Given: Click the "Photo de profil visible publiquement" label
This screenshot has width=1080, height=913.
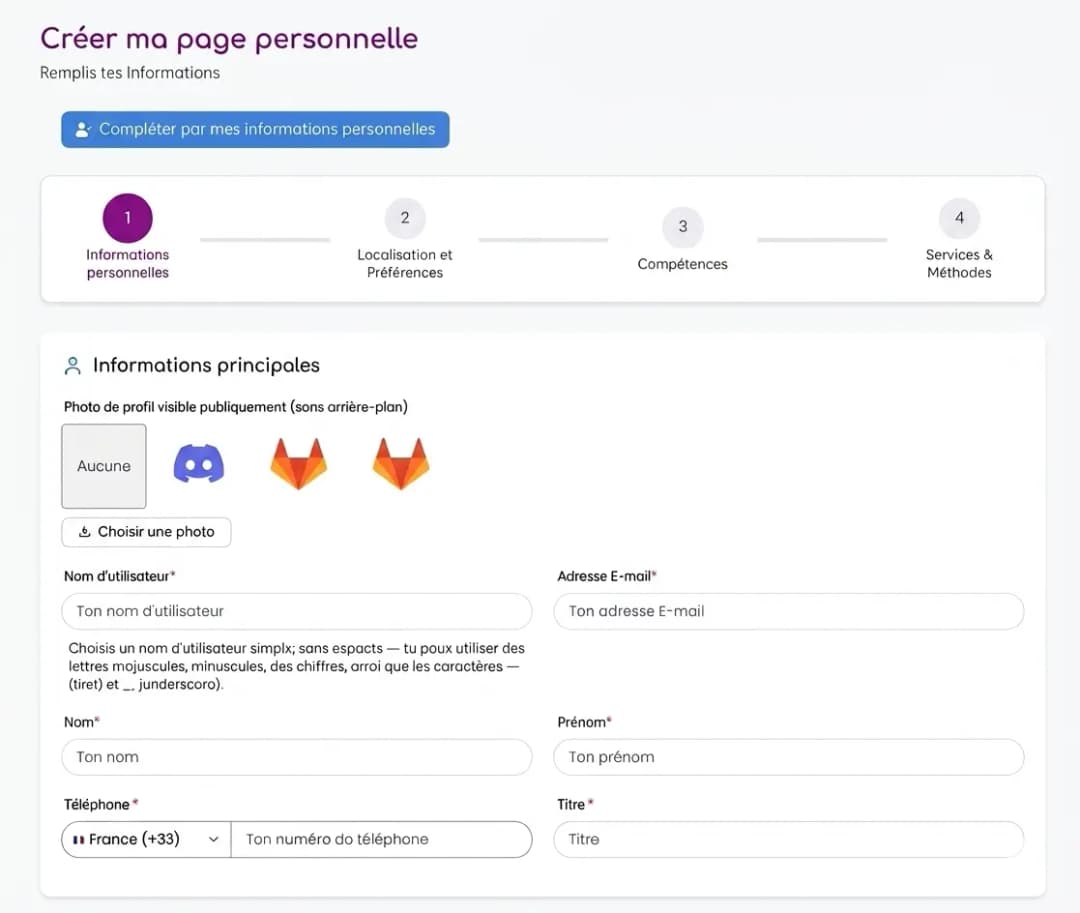Looking at the screenshot, I should [236, 407].
